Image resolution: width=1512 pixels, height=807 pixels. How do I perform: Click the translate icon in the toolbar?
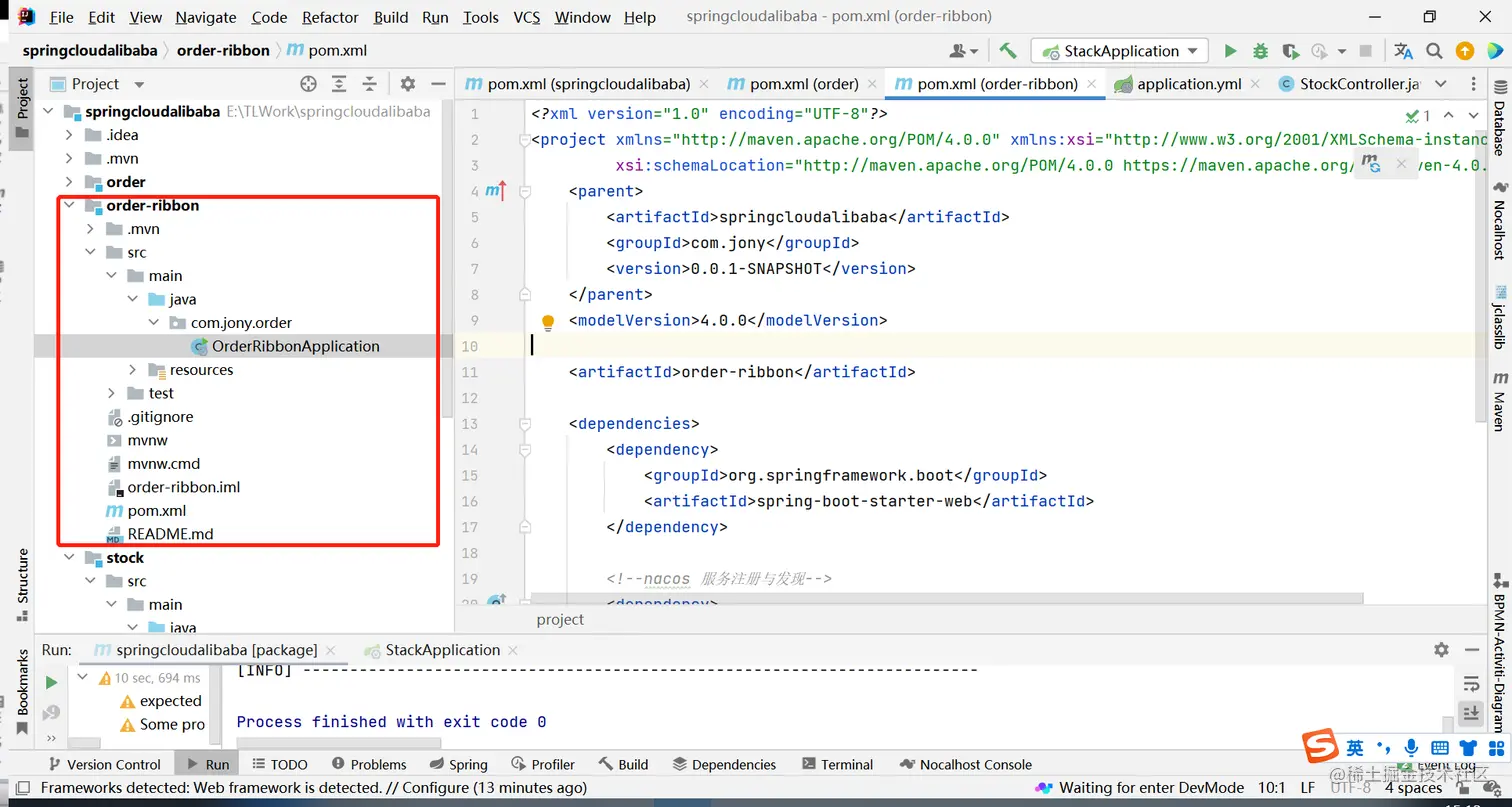1403,51
